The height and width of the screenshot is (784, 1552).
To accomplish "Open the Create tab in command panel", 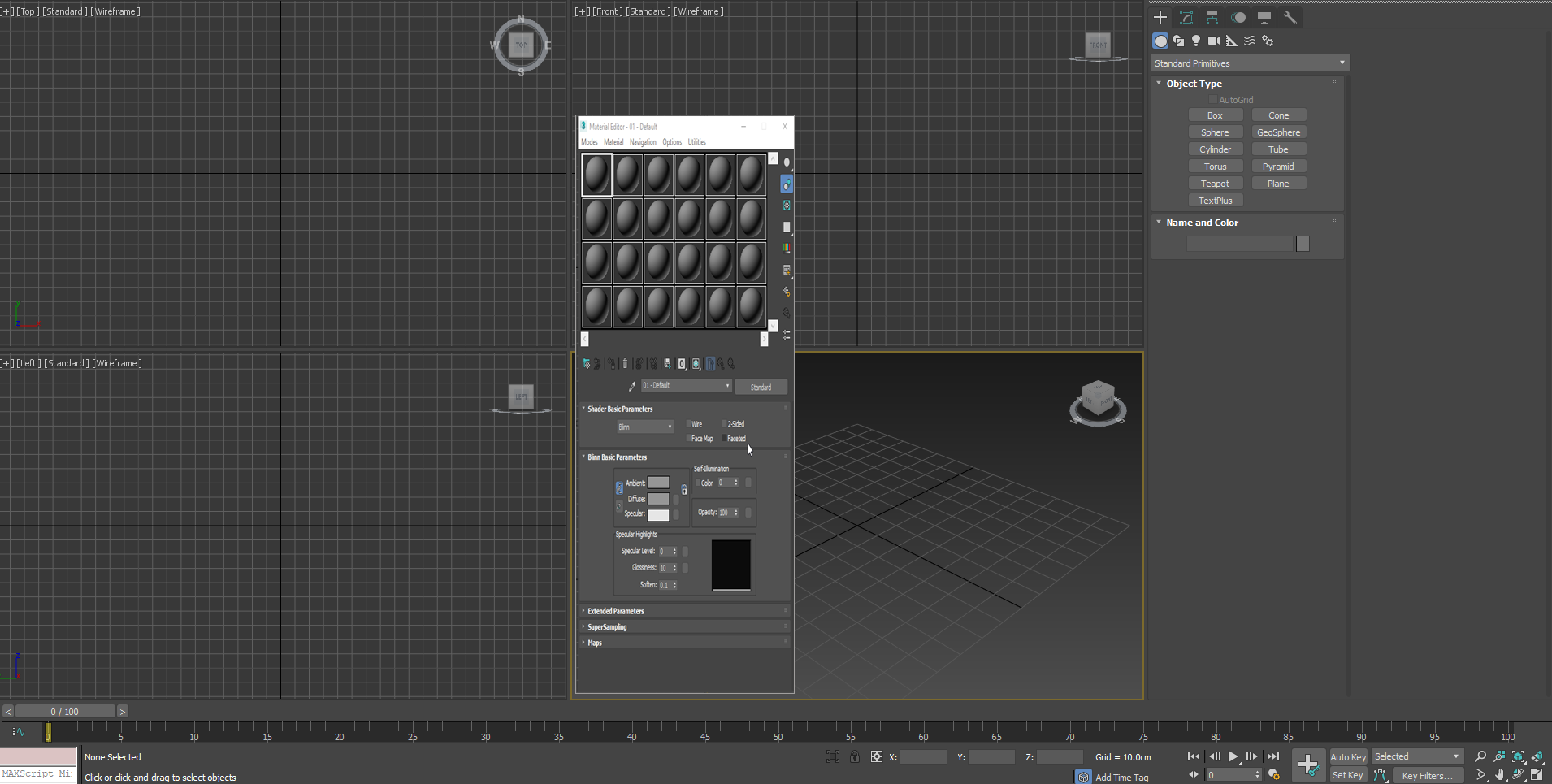I will pyautogui.click(x=1160, y=17).
